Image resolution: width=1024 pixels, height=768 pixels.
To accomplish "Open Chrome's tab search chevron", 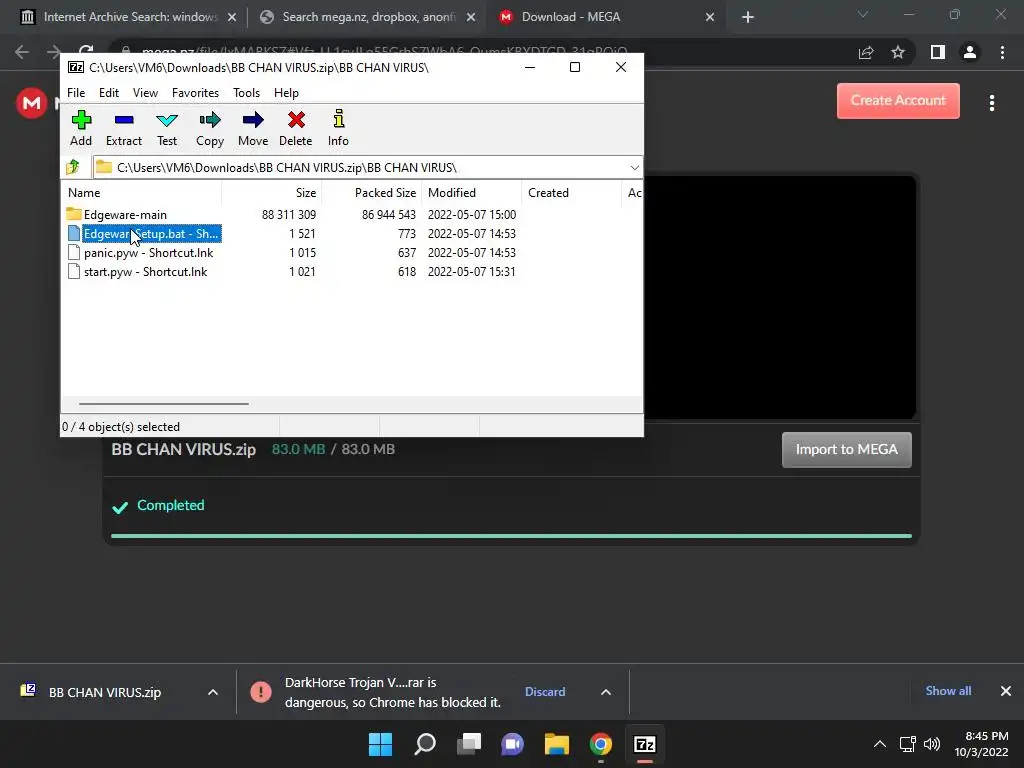I will click(863, 14).
